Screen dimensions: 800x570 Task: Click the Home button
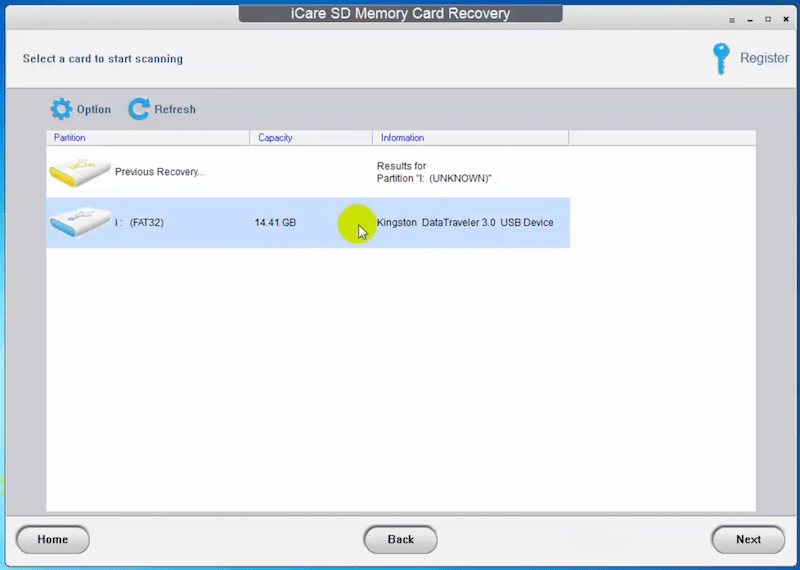tap(53, 539)
